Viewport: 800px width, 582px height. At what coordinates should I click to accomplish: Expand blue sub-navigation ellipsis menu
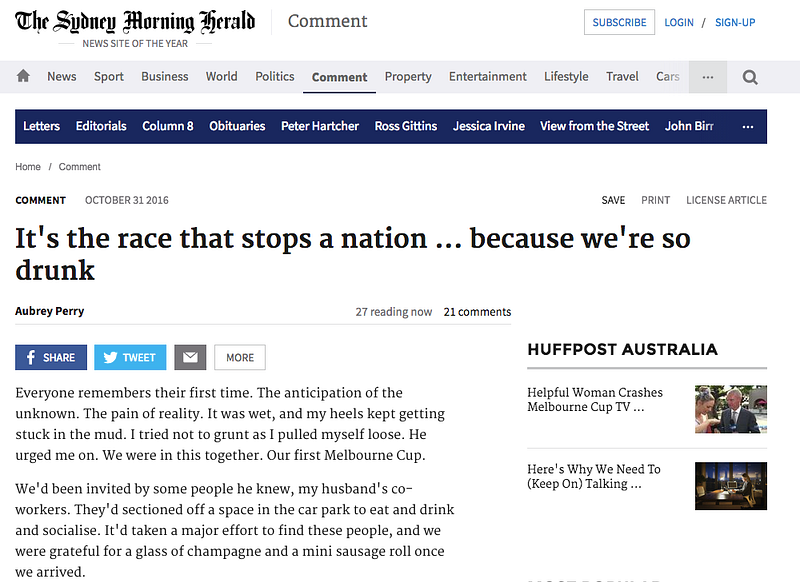tap(748, 126)
